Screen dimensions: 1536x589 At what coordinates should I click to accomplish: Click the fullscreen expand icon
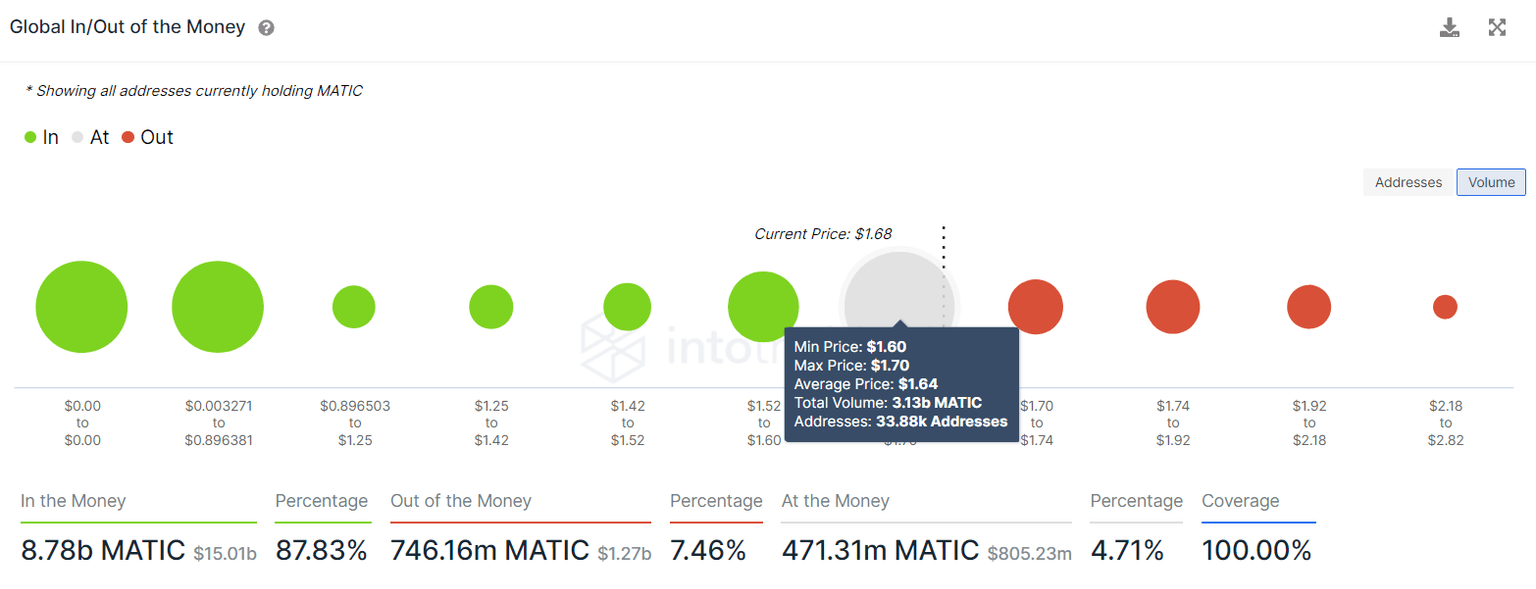(1497, 28)
